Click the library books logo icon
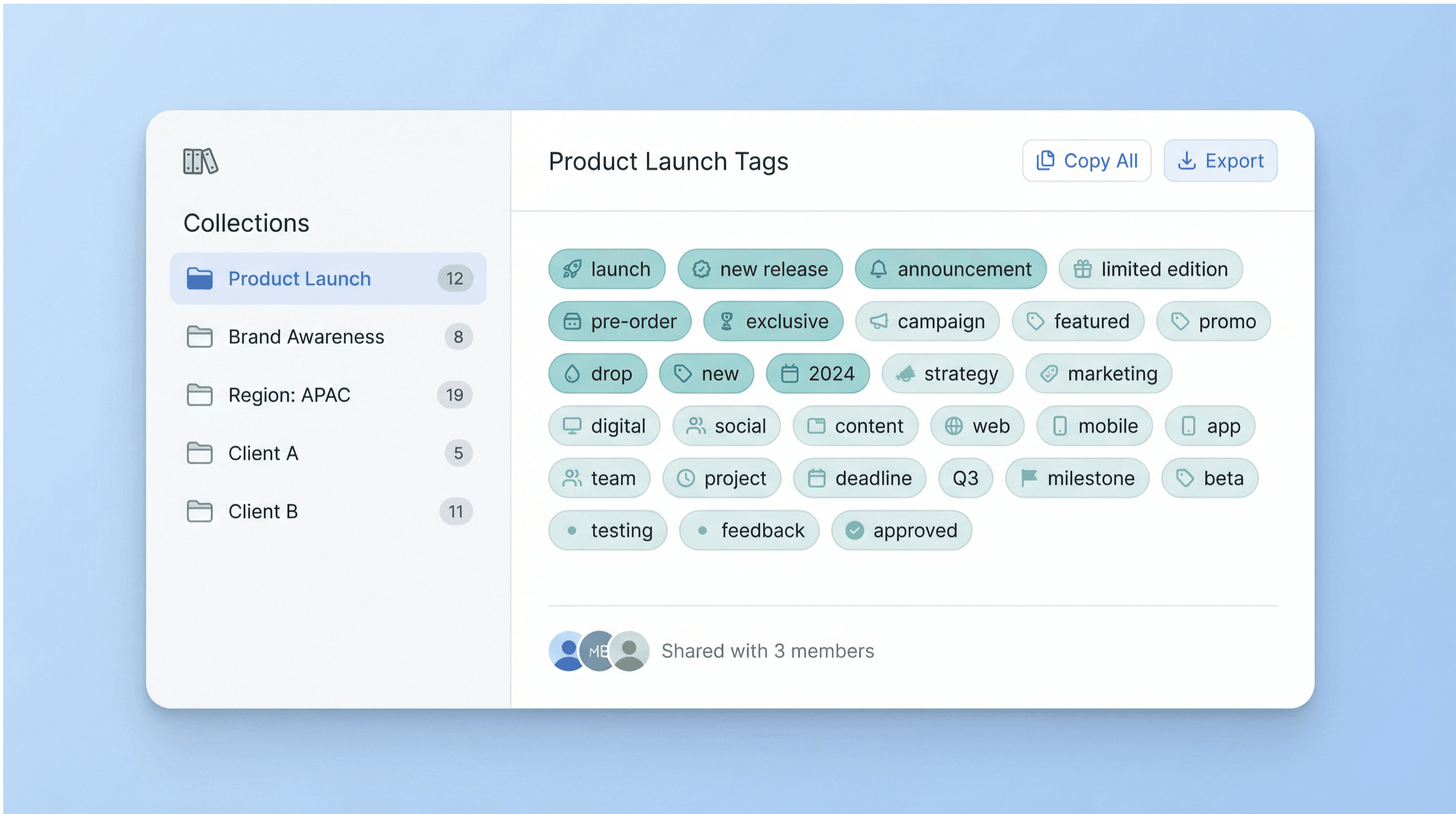Image resolution: width=1456 pixels, height=814 pixels. click(x=200, y=162)
